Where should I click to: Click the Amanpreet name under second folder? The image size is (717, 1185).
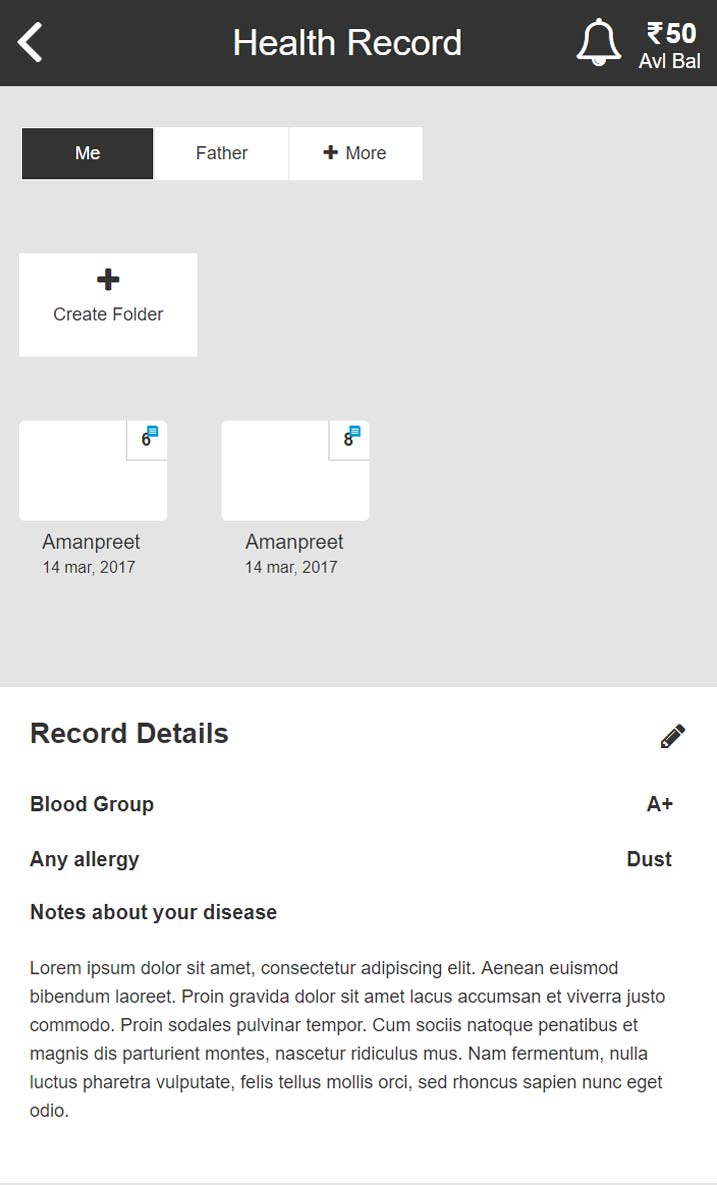click(294, 542)
